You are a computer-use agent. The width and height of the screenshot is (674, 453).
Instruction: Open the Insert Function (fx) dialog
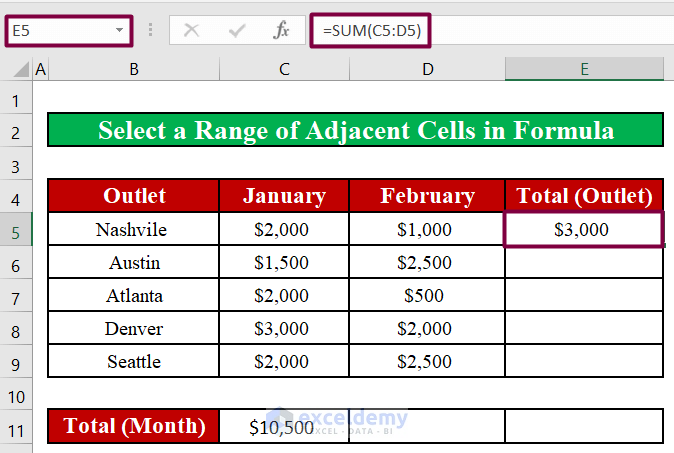pos(282,30)
